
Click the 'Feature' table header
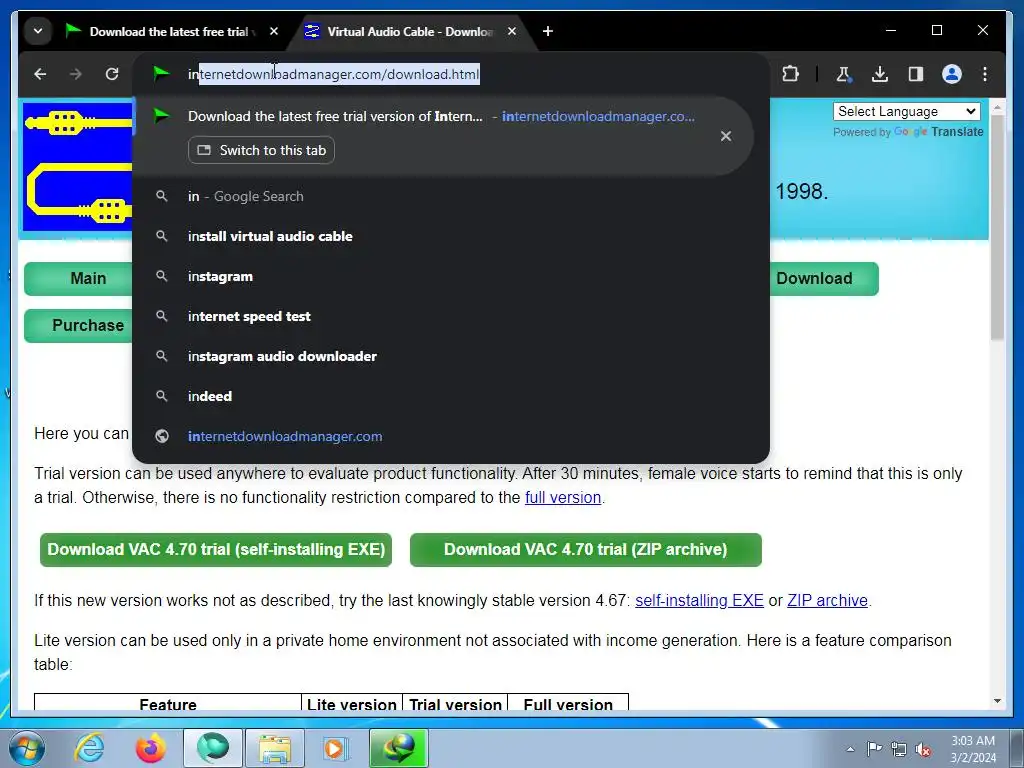pos(168,703)
